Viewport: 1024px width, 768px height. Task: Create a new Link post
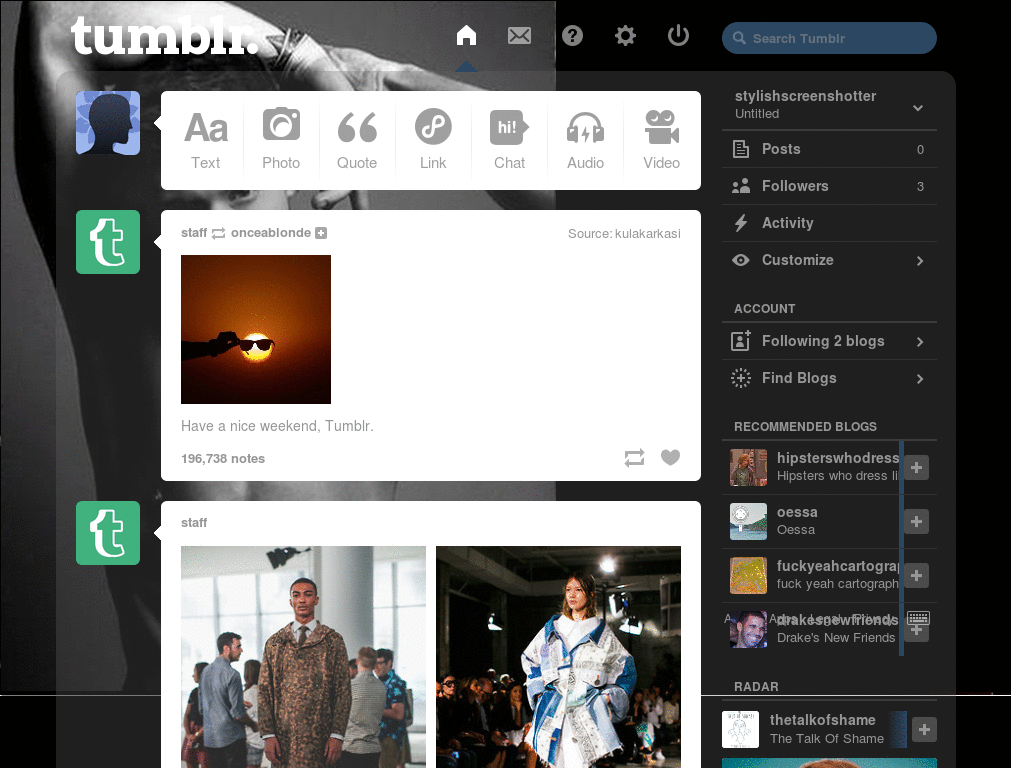pos(433,140)
